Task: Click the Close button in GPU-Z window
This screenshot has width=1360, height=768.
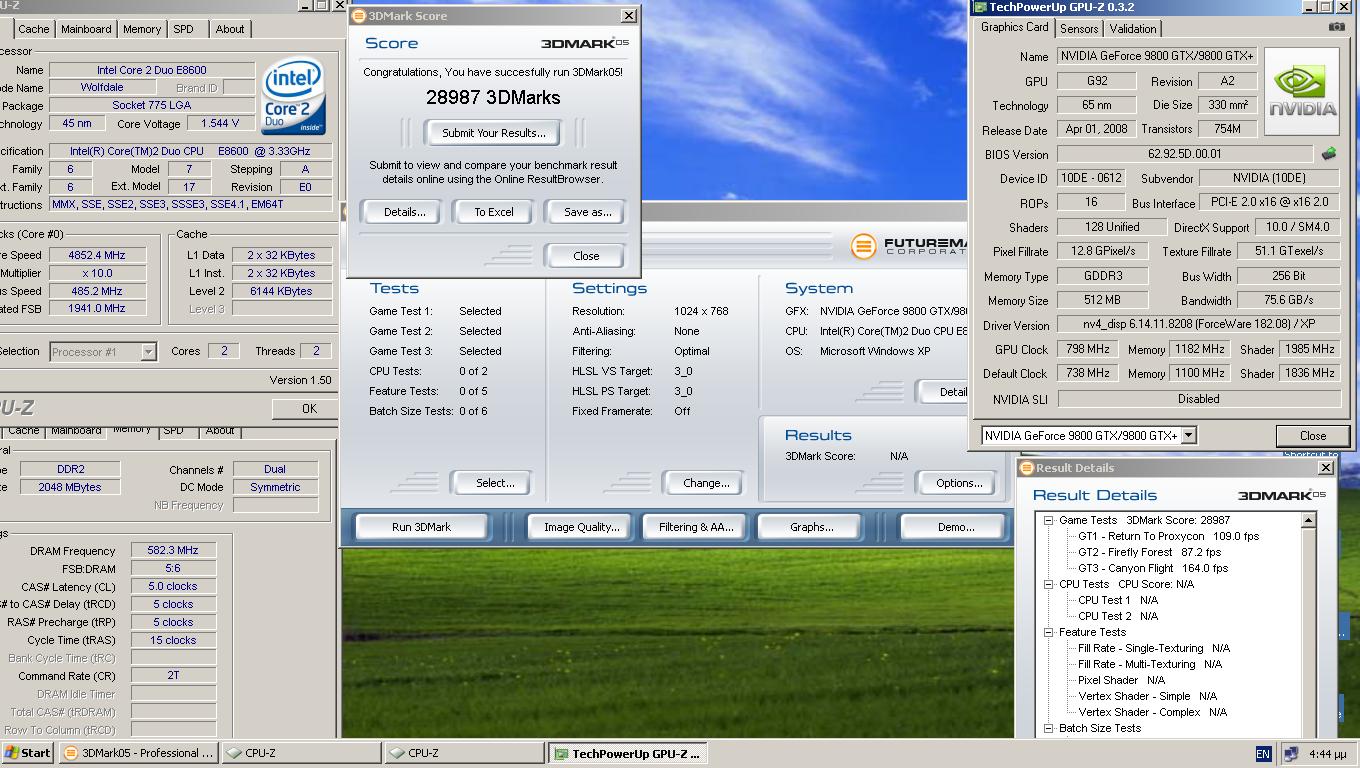Action: (1312, 436)
